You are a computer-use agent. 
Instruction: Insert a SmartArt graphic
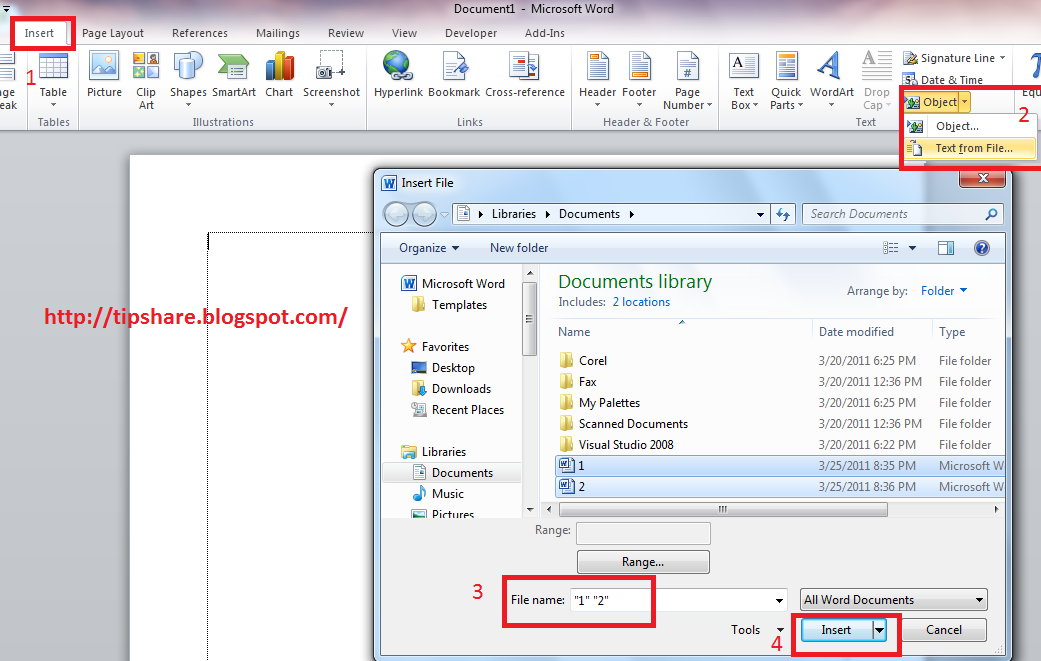click(x=234, y=76)
